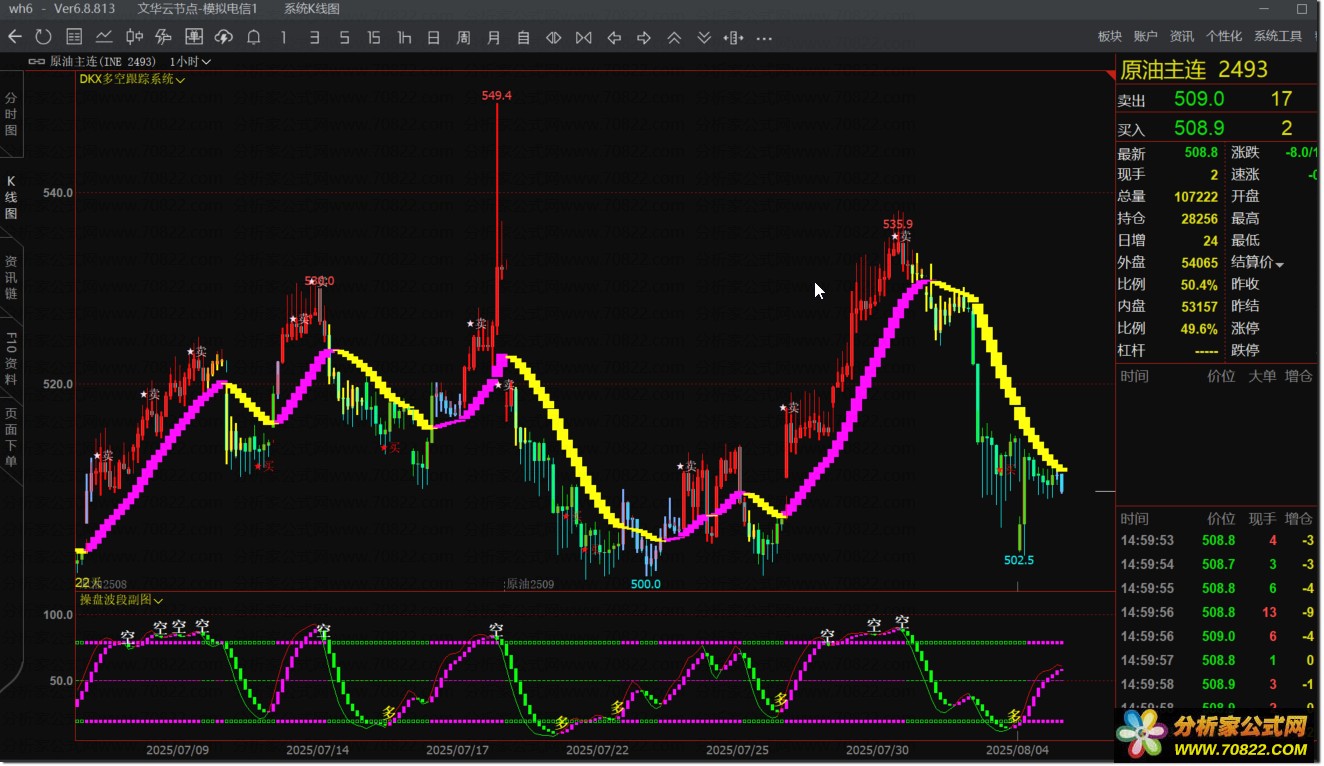The width and height of the screenshot is (1324, 766).
Task: Switch to the time-sharing line chart icon
Action: point(104,37)
